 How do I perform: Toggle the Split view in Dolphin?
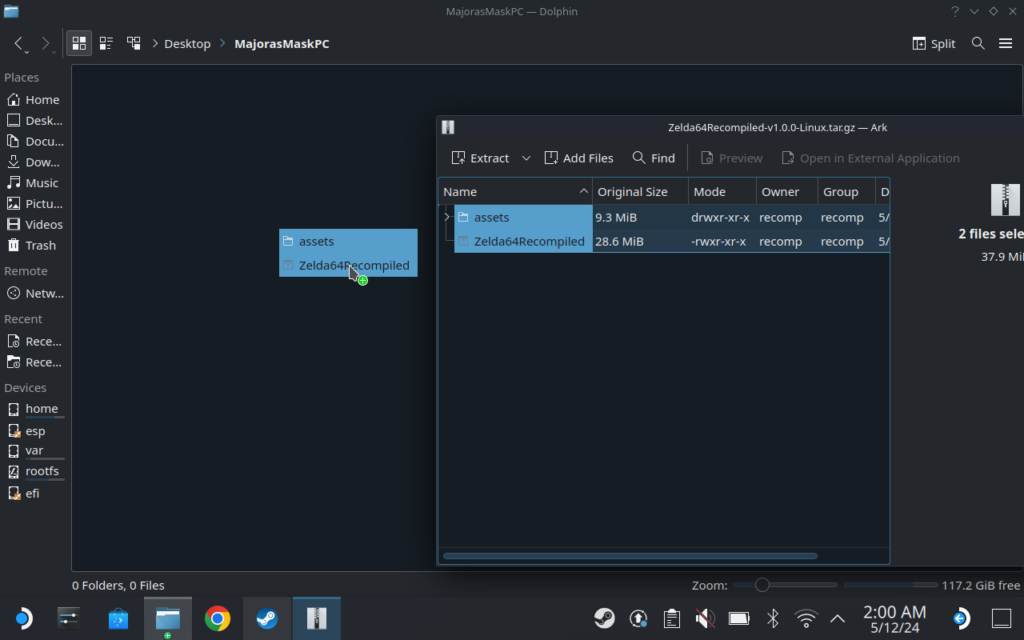934,44
